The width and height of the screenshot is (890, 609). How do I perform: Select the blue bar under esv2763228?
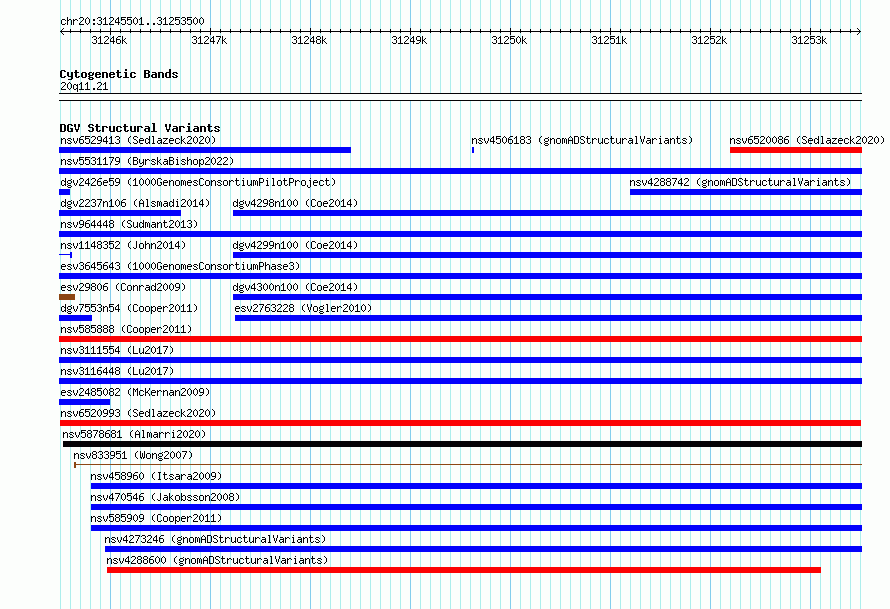(548, 318)
